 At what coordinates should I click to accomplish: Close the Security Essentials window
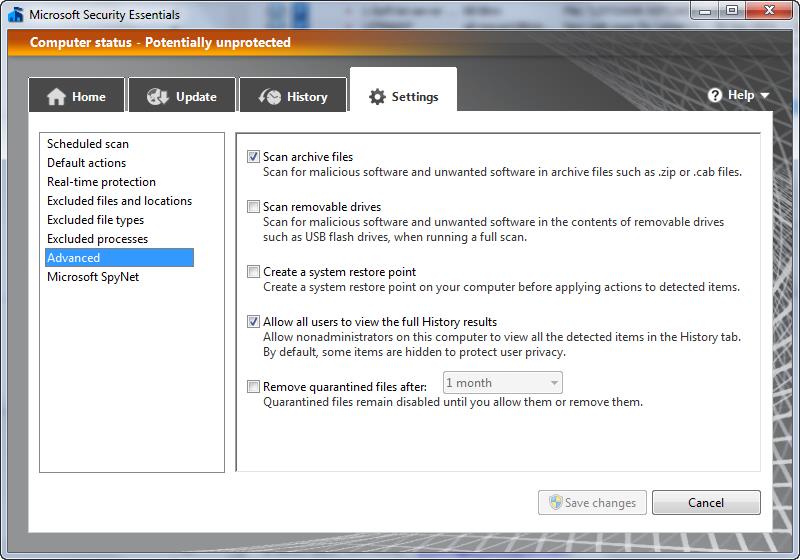click(769, 11)
